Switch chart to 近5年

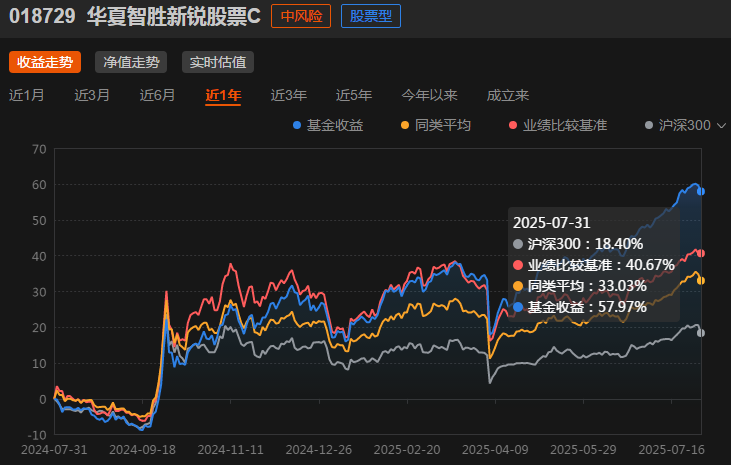click(354, 95)
